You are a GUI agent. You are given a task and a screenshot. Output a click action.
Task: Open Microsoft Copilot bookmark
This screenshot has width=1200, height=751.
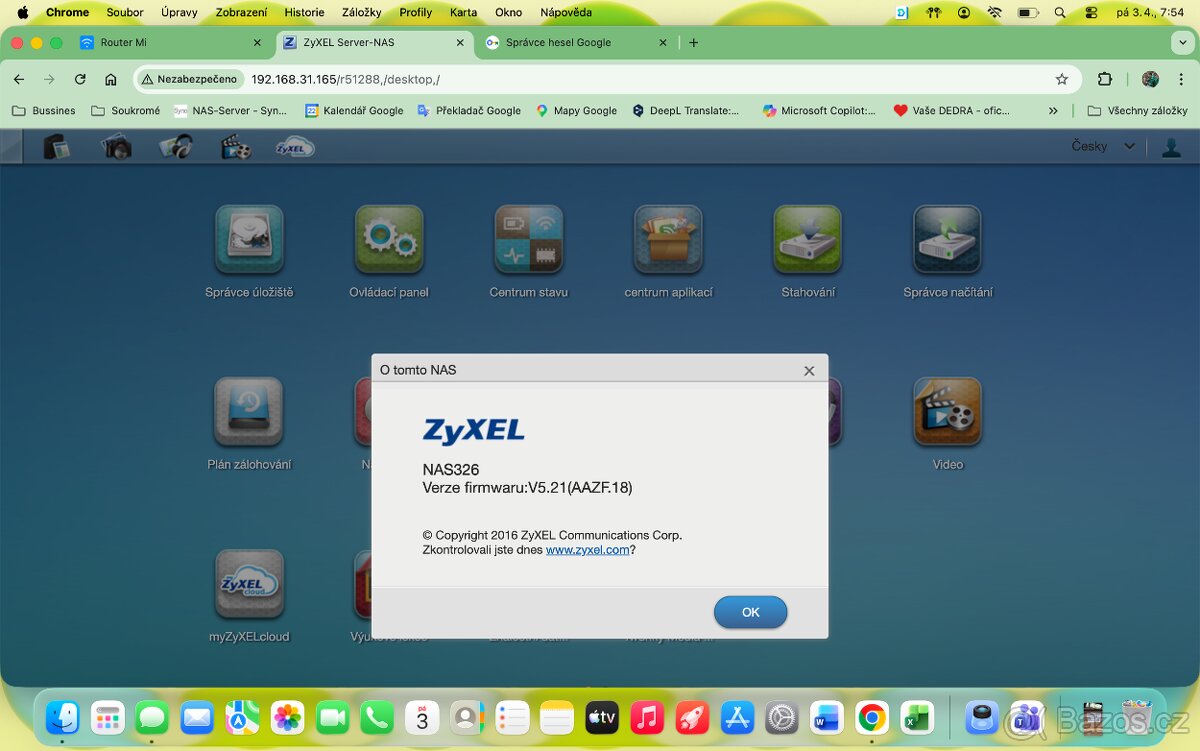(819, 111)
